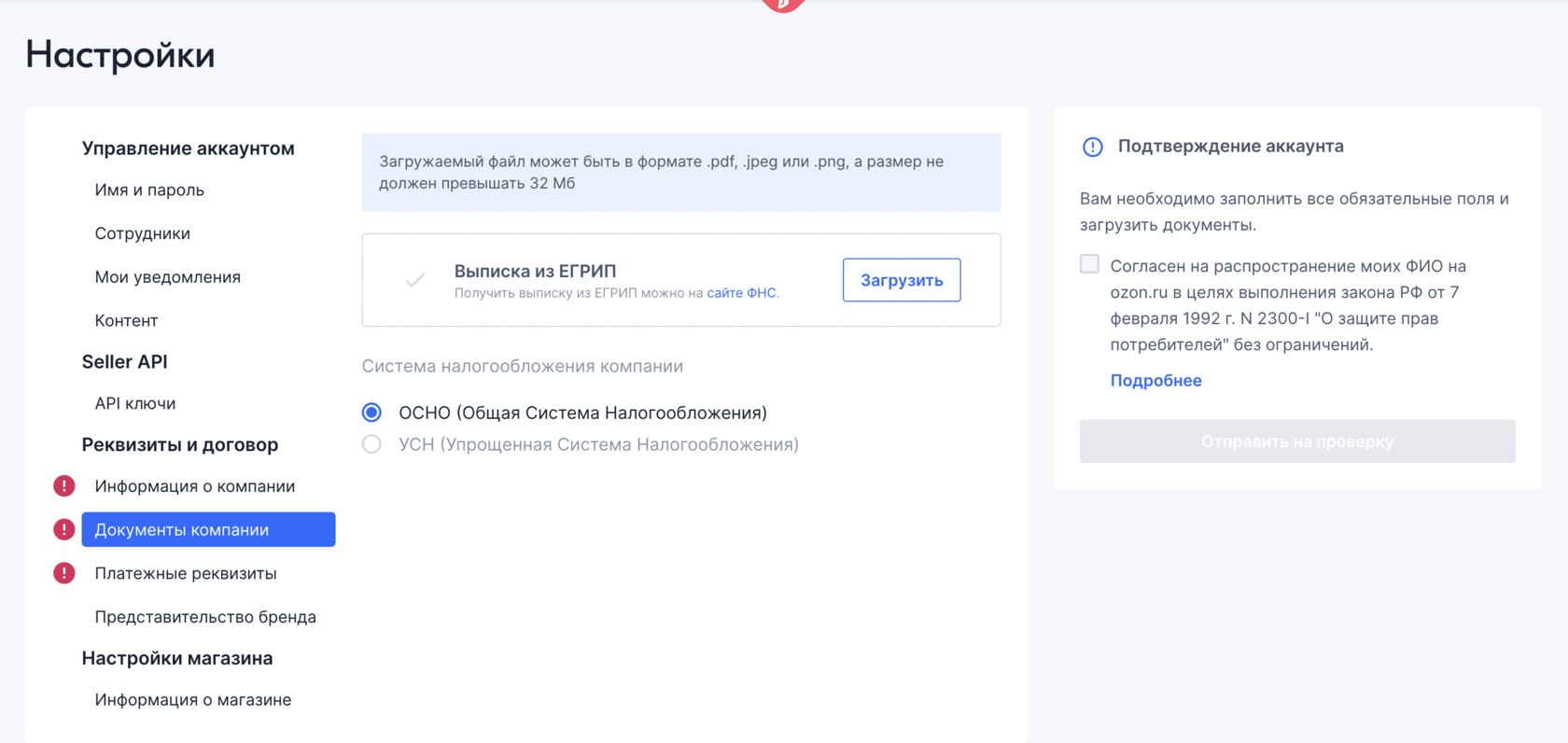Click the red logo at the top of the page
Viewport: 1568px width, 743px height.
783,5
